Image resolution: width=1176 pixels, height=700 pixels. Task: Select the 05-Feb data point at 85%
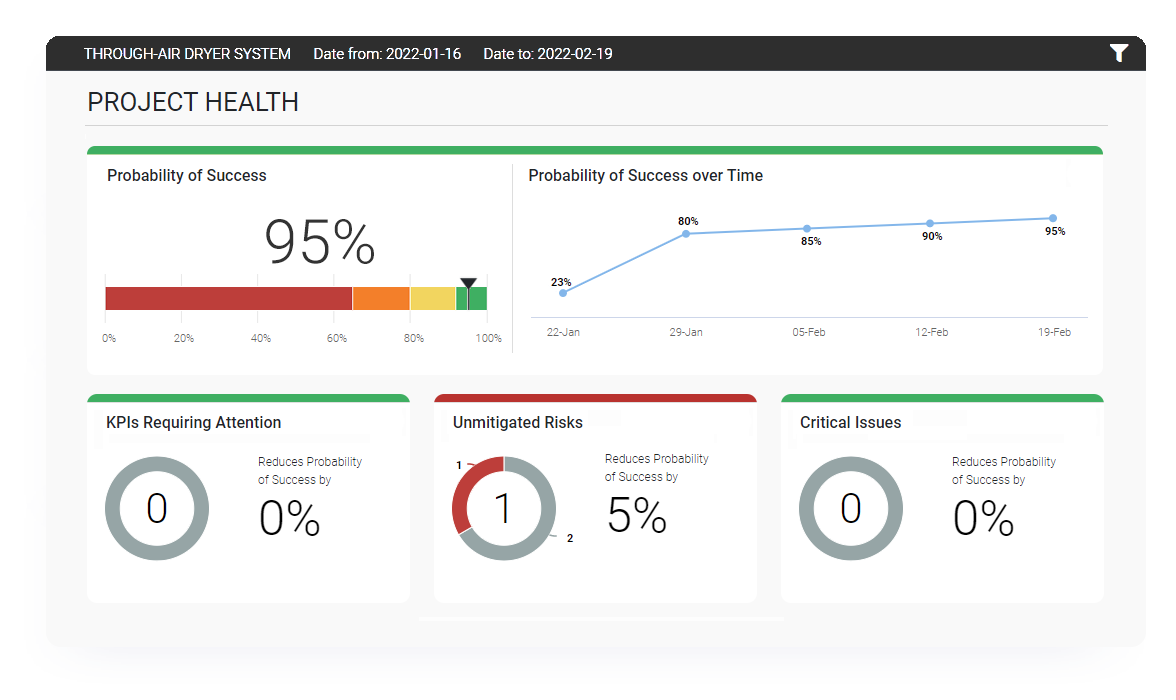pyautogui.click(x=807, y=229)
